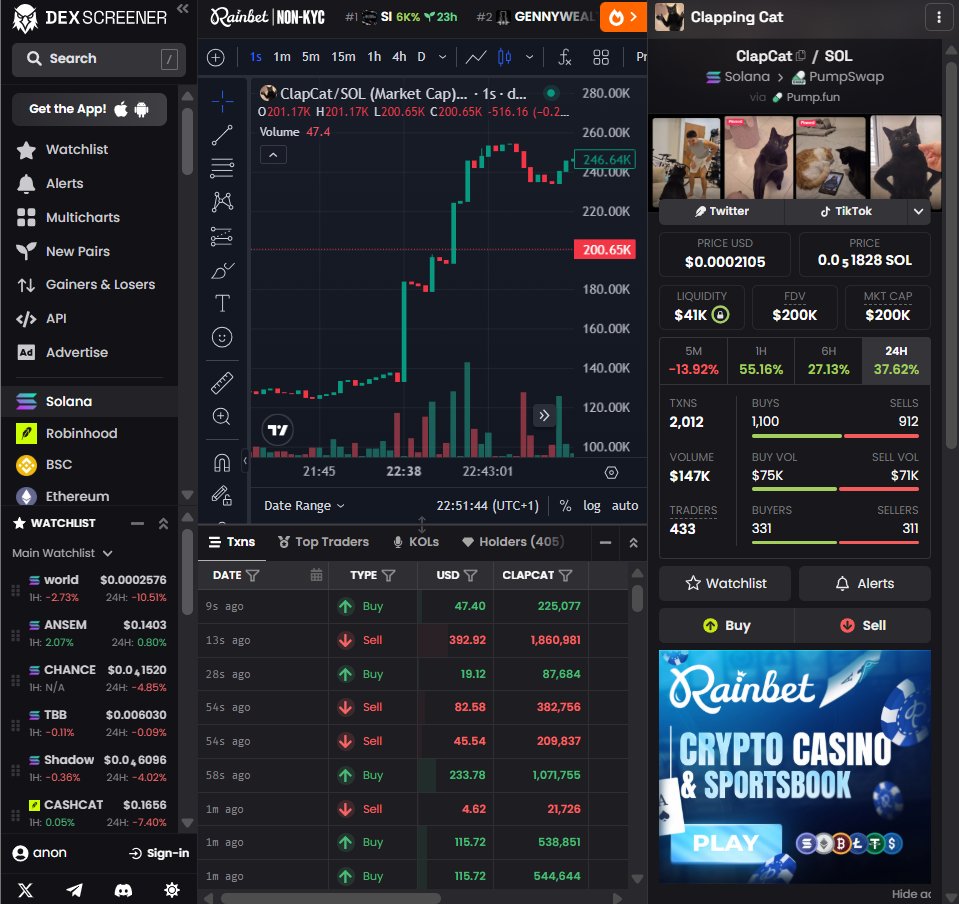
Task: Open the forecasting and measurement tool
Action: (222, 236)
